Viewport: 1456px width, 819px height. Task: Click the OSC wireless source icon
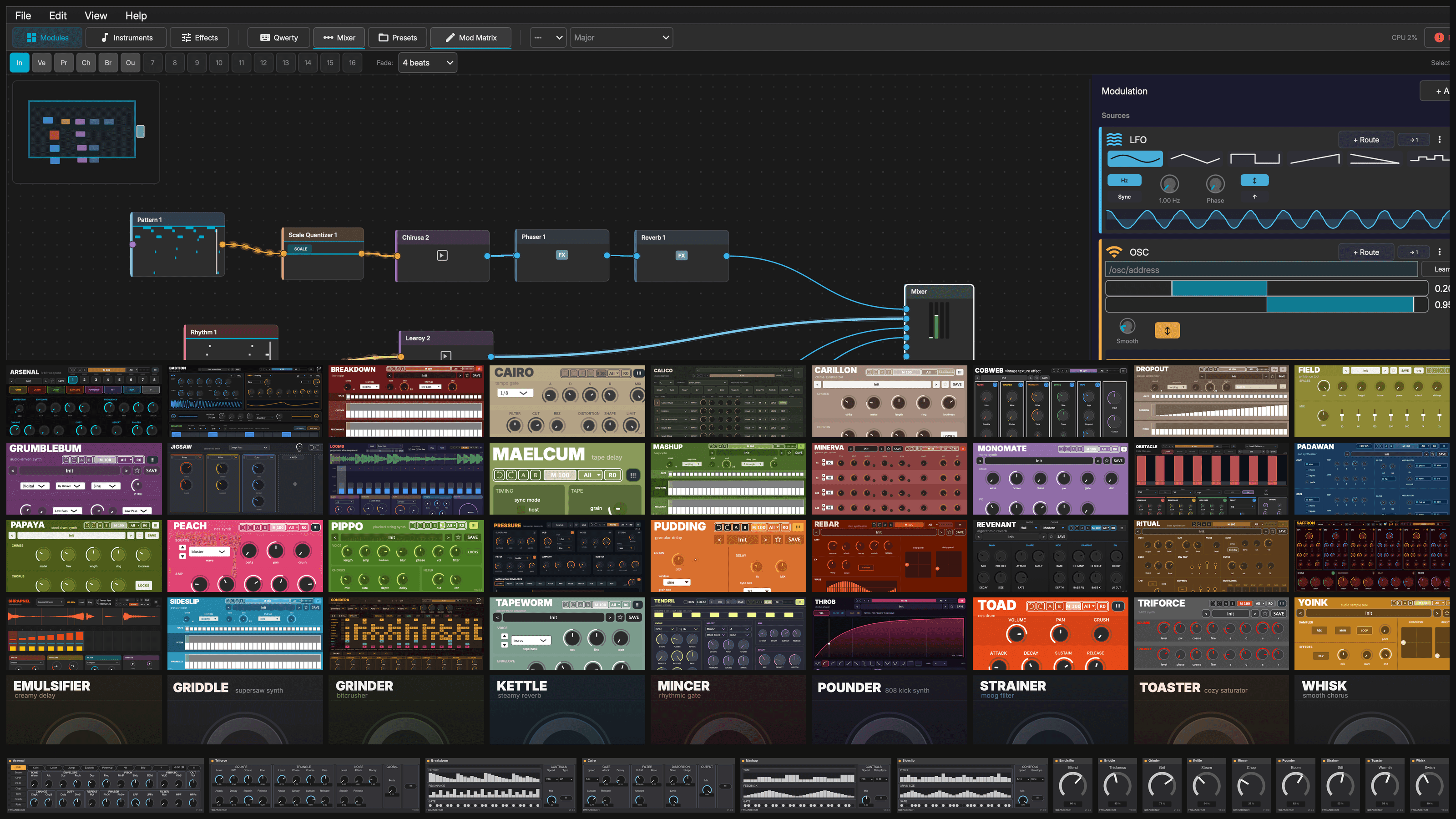click(x=1114, y=252)
